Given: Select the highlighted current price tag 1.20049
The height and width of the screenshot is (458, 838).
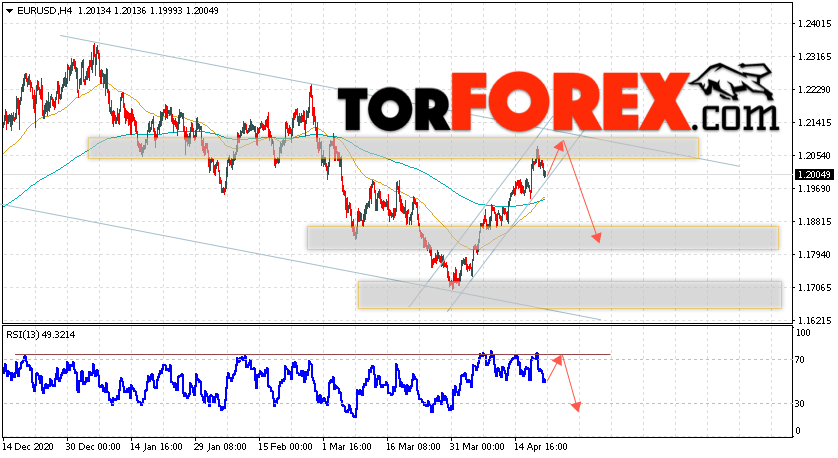Looking at the screenshot, I should click(814, 175).
